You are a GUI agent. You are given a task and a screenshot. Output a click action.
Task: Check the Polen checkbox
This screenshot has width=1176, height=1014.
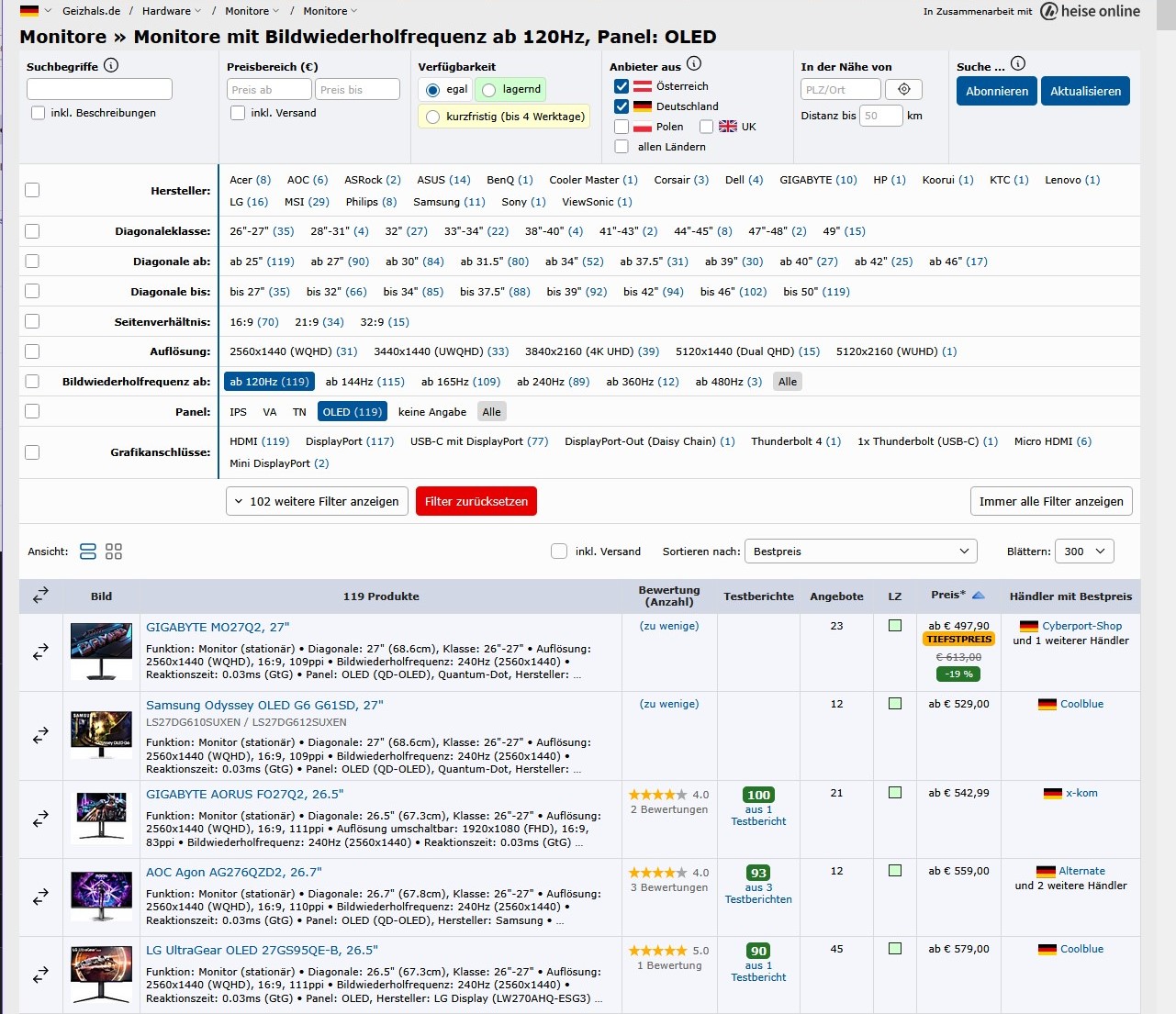pyautogui.click(x=622, y=127)
